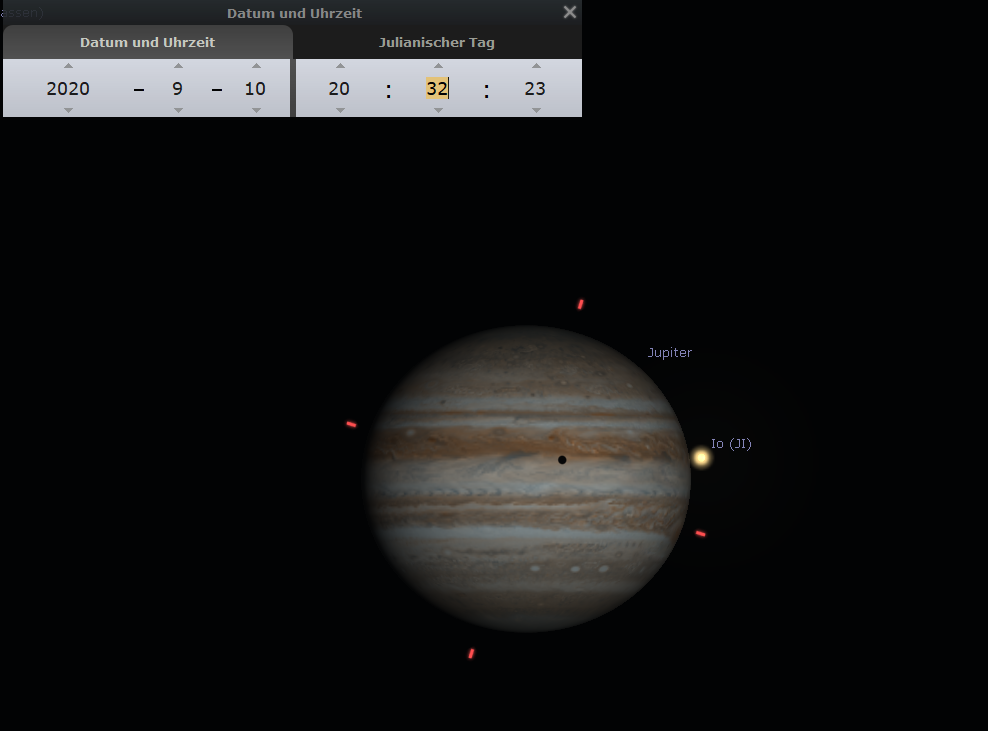
Task: Switch to the Julianischer Tag tab
Action: point(437,42)
